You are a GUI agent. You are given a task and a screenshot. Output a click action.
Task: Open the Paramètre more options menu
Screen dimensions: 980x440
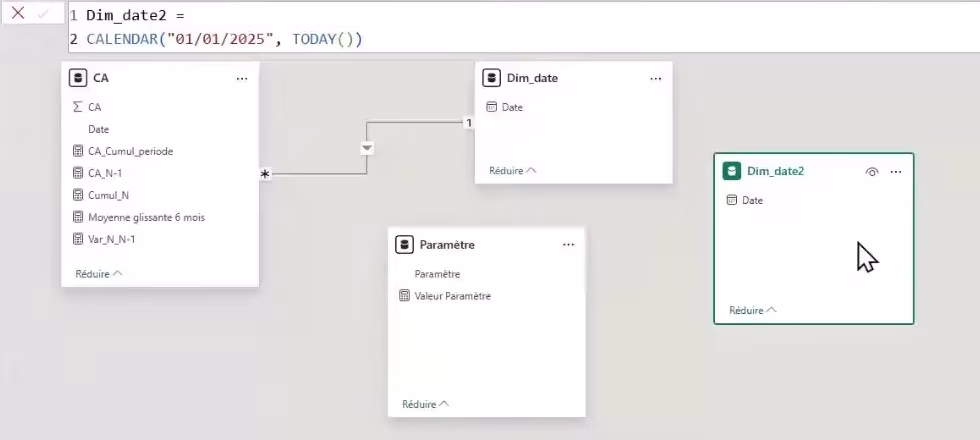pos(569,244)
